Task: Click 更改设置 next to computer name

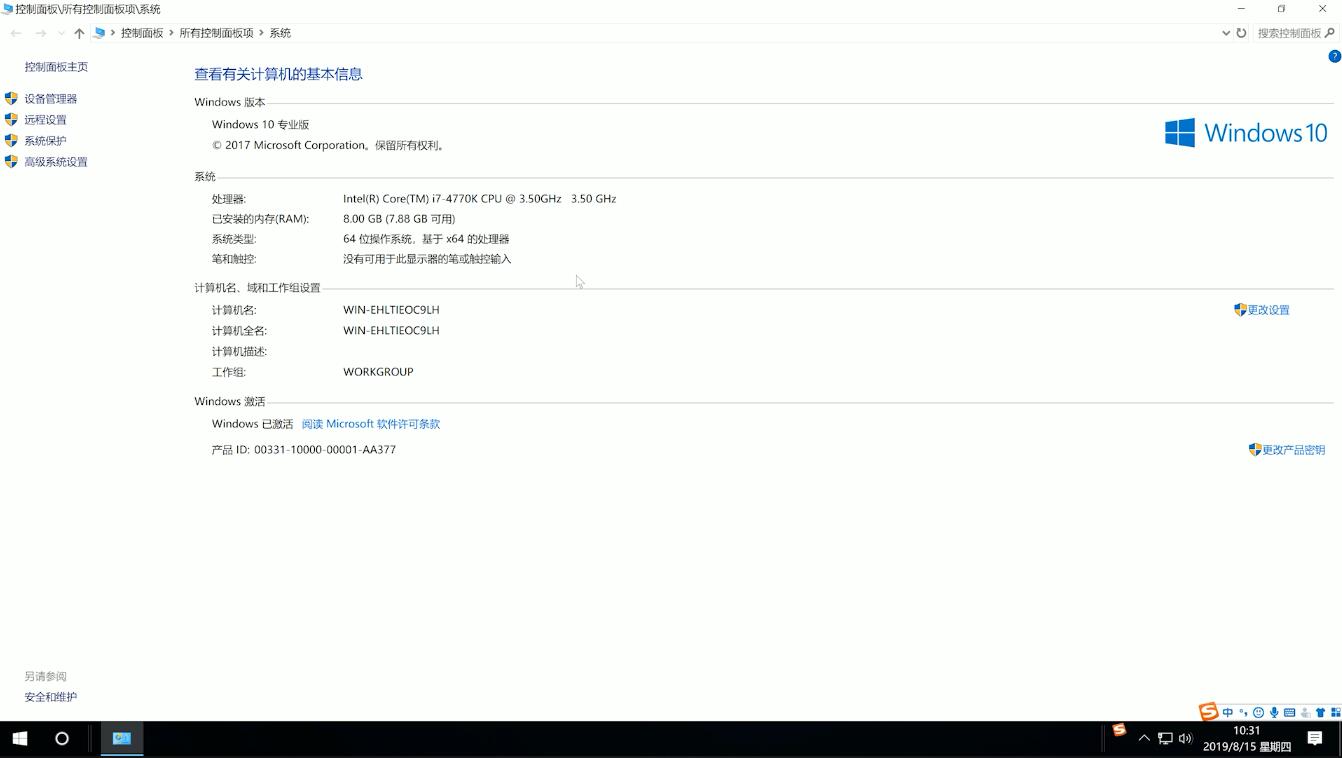Action: point(1268,310)
